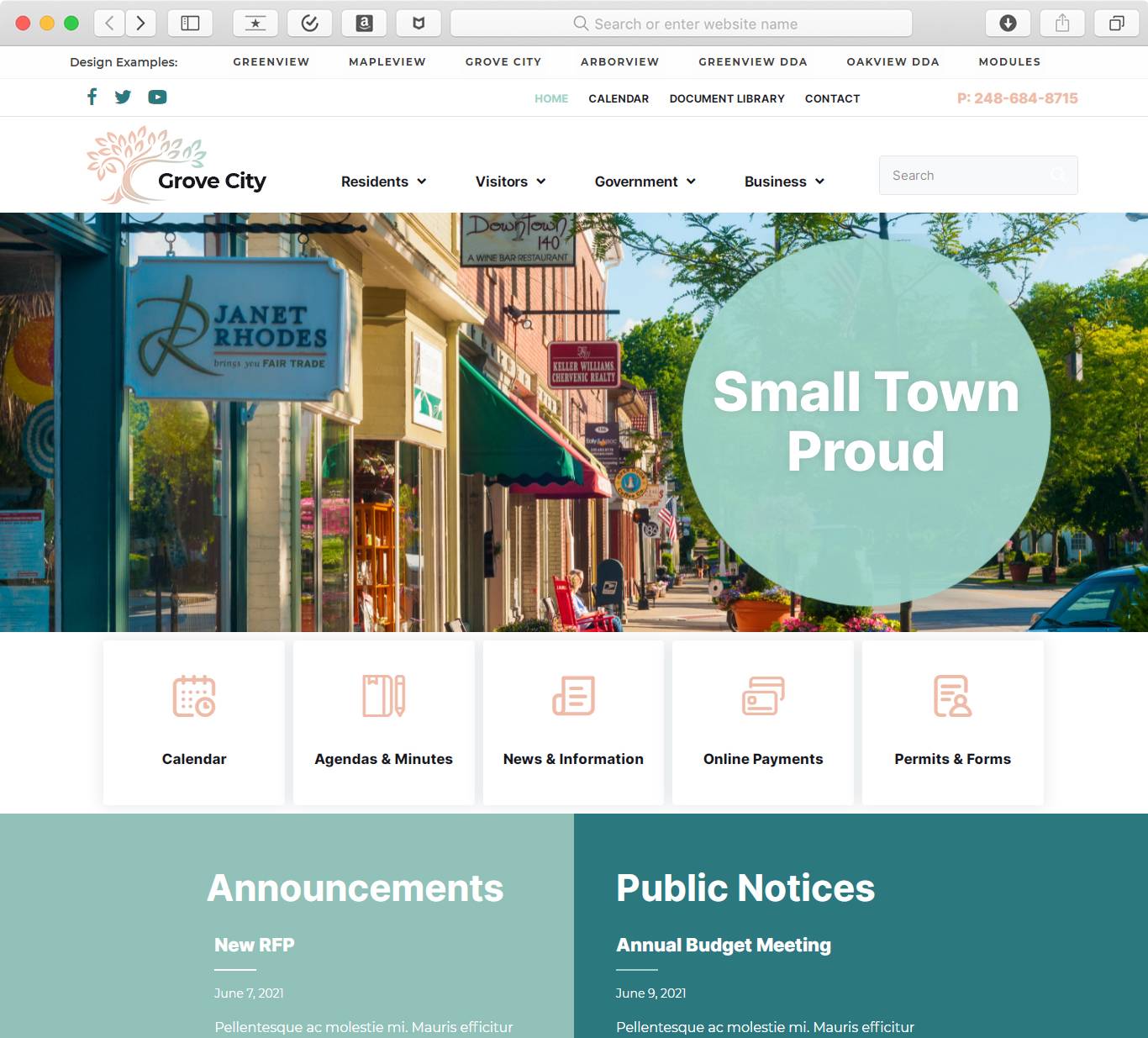Screen dimensions: 1148x1038
Task: Expand the Government dropdown menu
Action: click(x=692, y=182)
